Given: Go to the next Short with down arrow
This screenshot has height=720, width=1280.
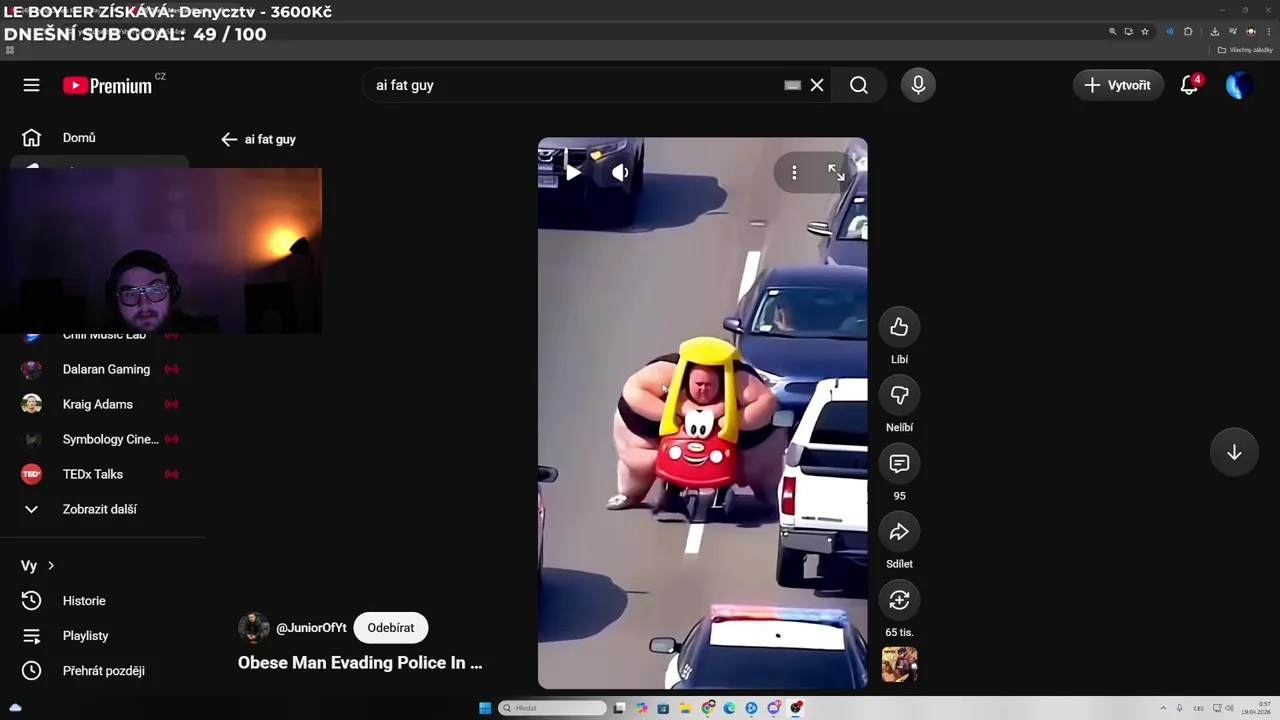Looking at the screenshot, I should pos(1234,452).
